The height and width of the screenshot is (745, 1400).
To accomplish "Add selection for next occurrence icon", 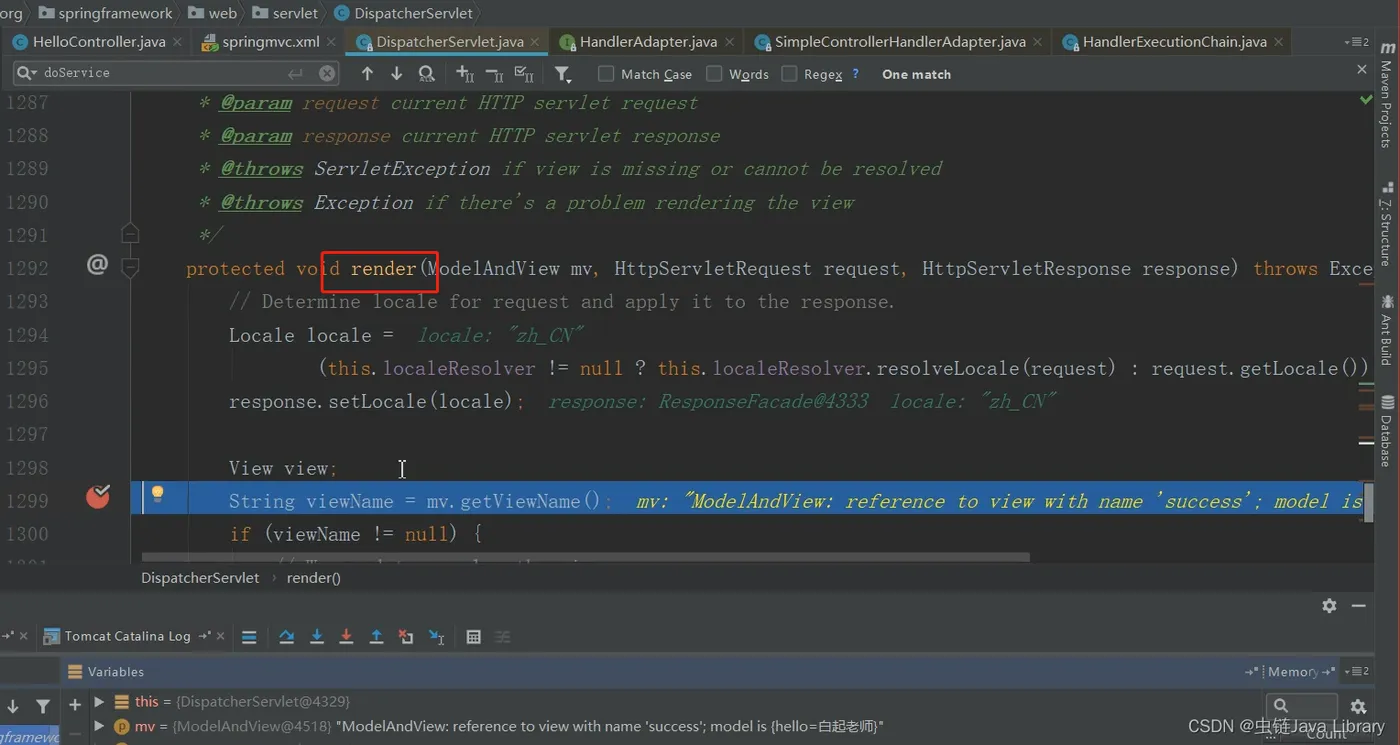I will [x=465, y=73].
